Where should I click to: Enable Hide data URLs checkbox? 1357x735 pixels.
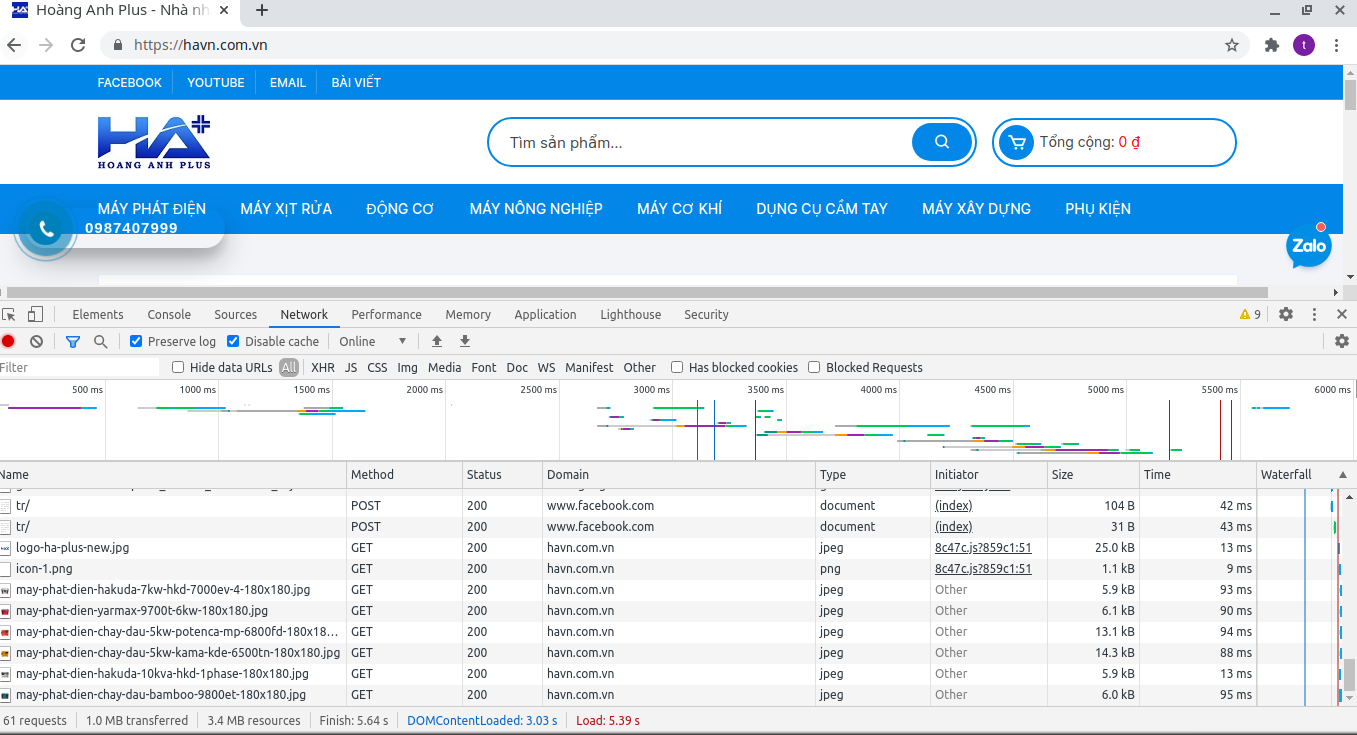point(178,367)
